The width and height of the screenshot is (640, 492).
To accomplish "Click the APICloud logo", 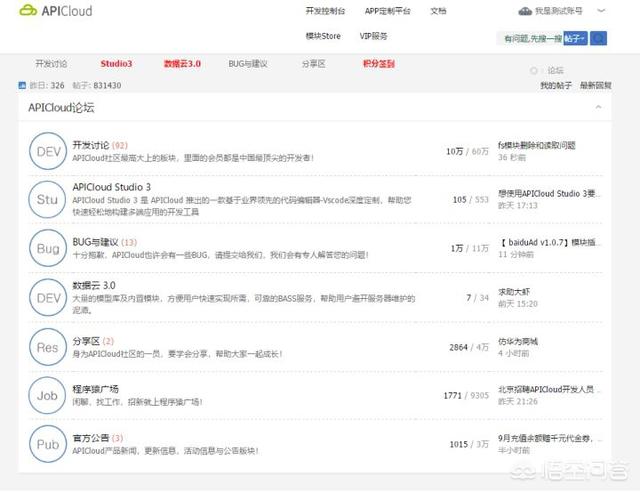I will (56, 12).
